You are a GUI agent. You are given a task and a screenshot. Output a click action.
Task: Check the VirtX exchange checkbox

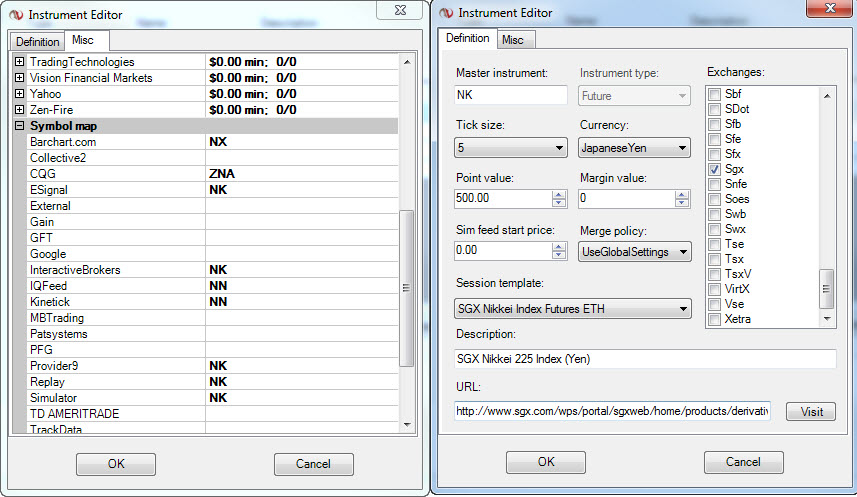coord(714,289)
